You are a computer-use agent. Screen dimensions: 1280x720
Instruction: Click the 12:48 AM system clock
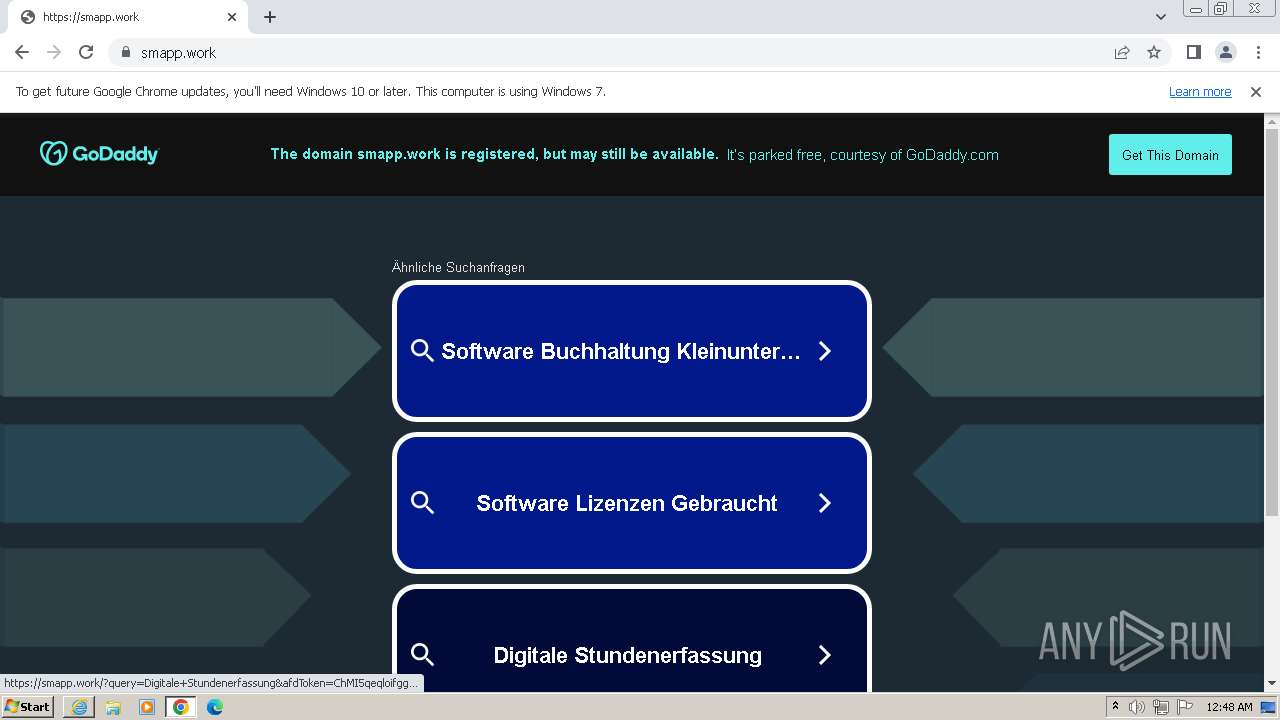point(1229,707)
